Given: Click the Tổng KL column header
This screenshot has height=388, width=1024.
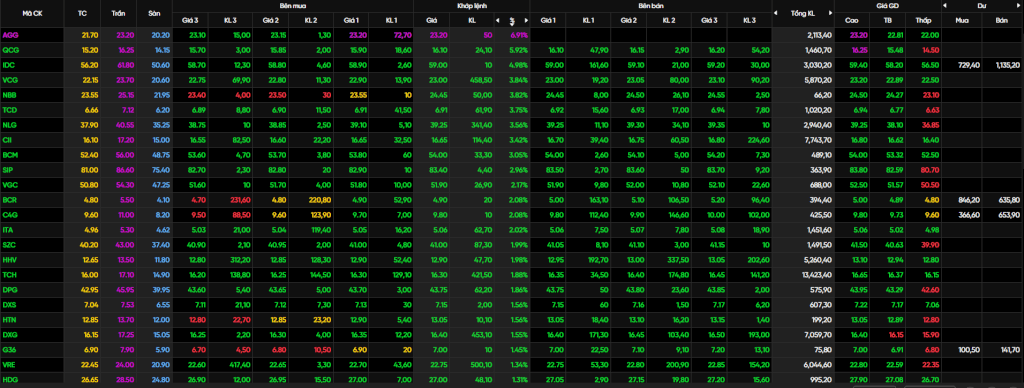Looking at the screenshot, I should click(x=803, y=13).
